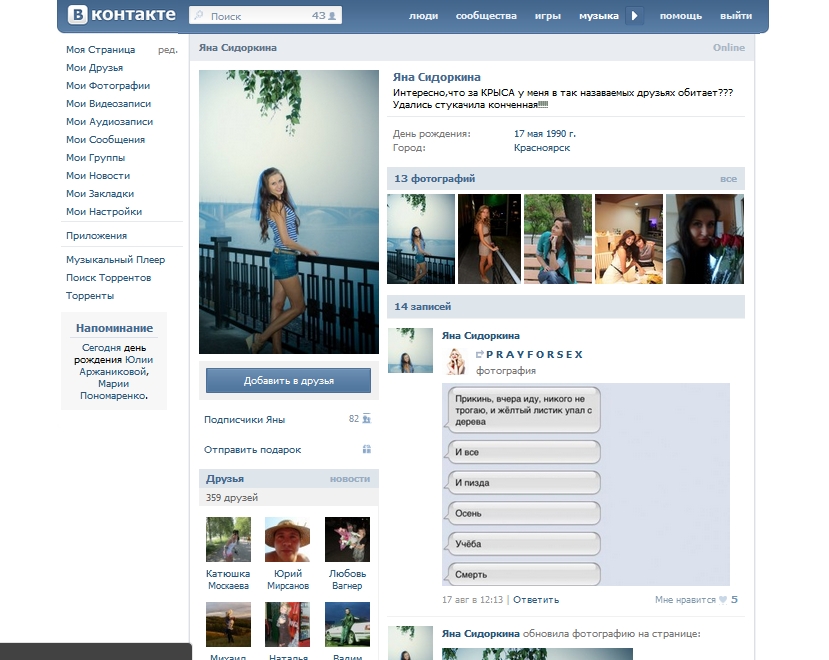Click the repost arrow icon before PRAYFORSEX

point(480,354)
